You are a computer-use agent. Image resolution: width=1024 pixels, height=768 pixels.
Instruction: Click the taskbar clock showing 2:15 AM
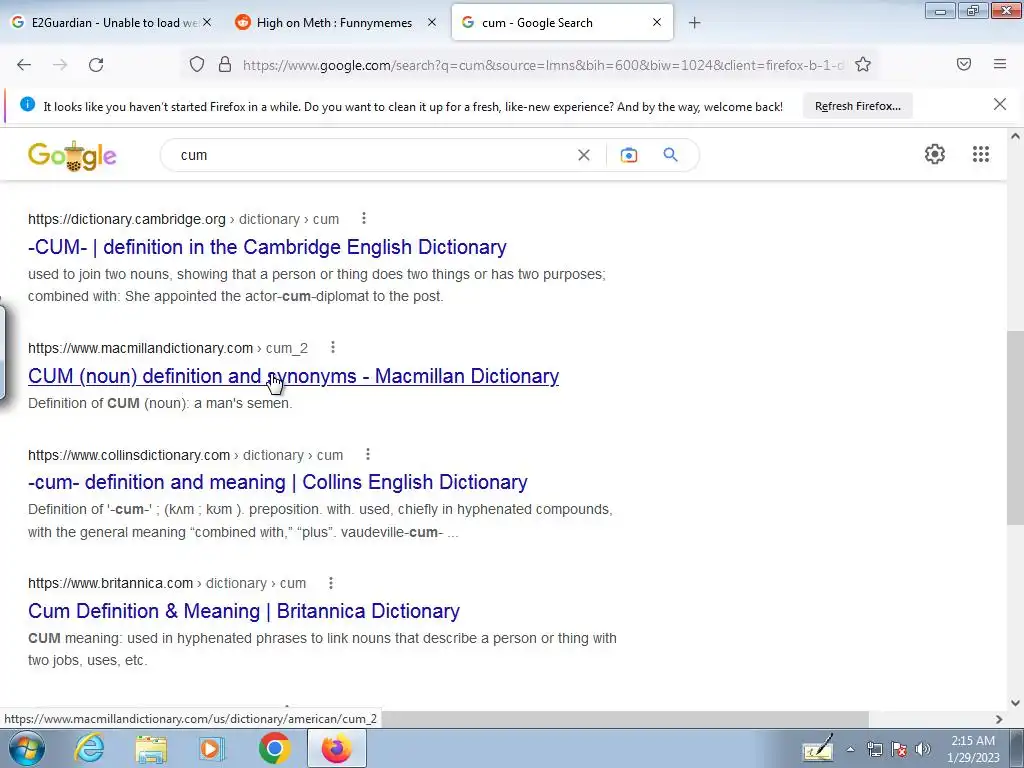tap(973, 748)
